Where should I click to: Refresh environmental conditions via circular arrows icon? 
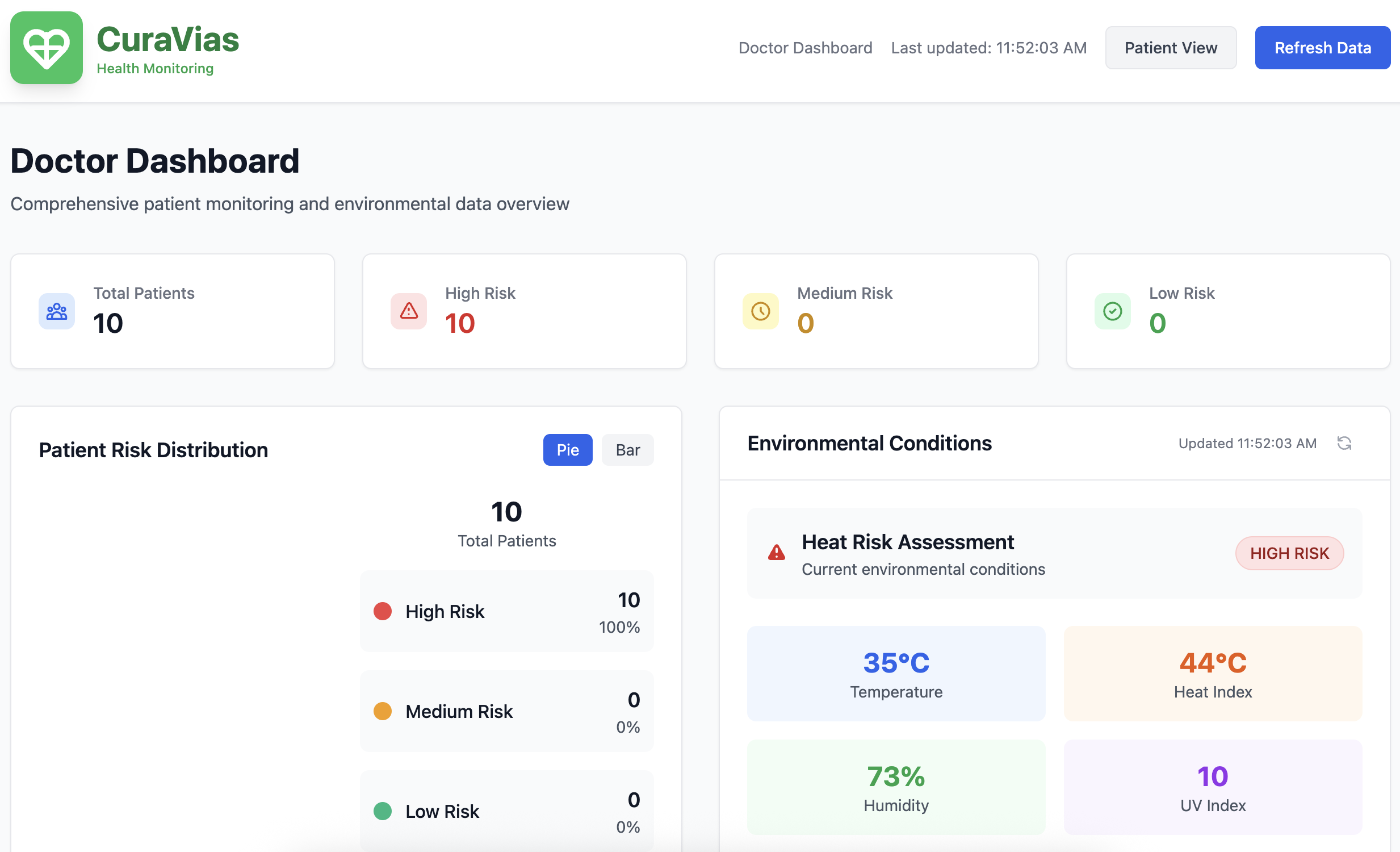point(1344,444)
